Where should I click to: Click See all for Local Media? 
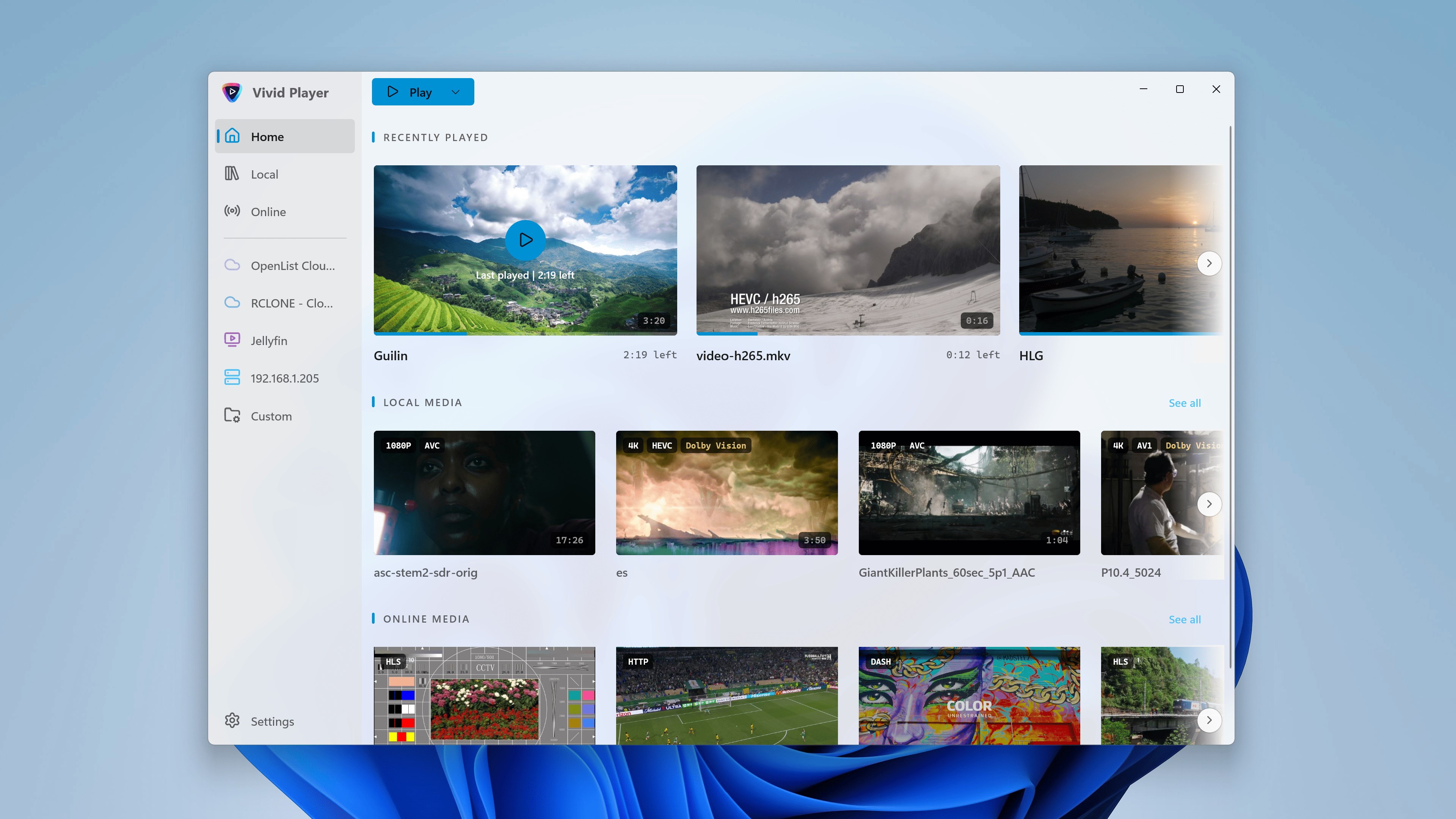pyautogui.click(x=1185, y=403)
